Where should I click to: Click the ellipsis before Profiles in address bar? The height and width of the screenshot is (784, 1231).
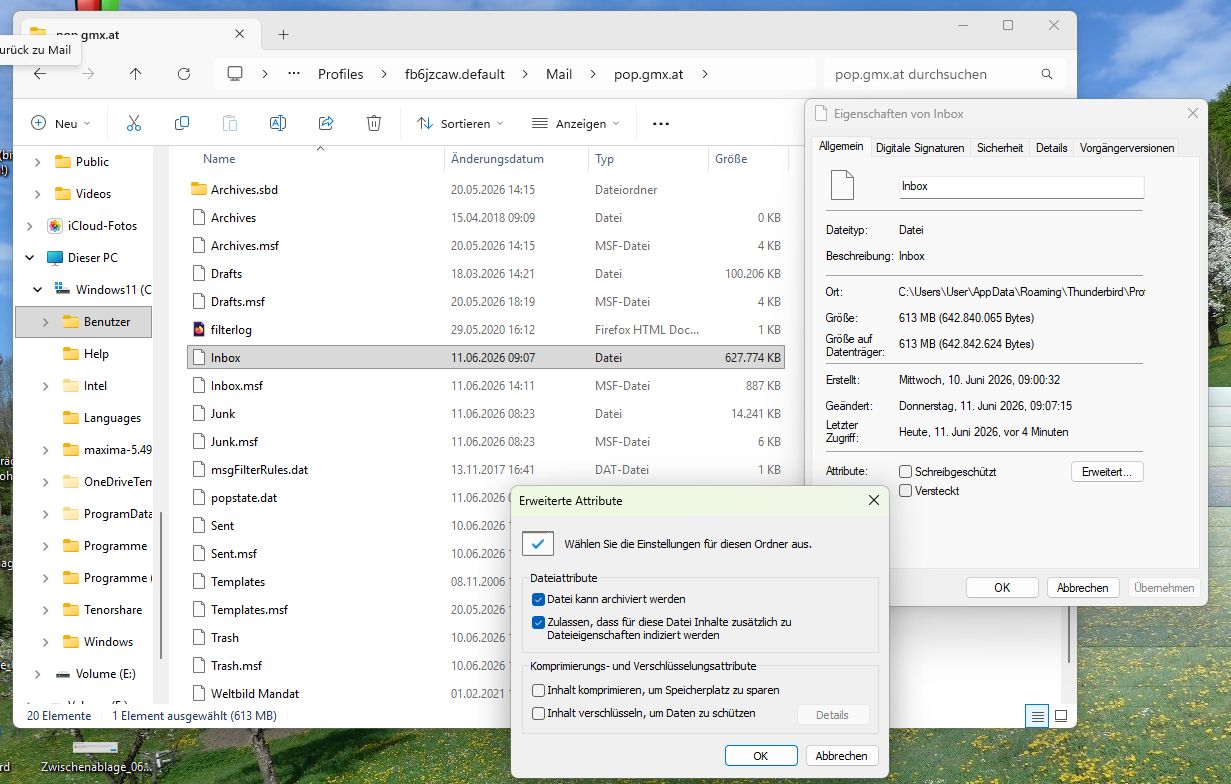pyautogui.click(x=294, y=74)
